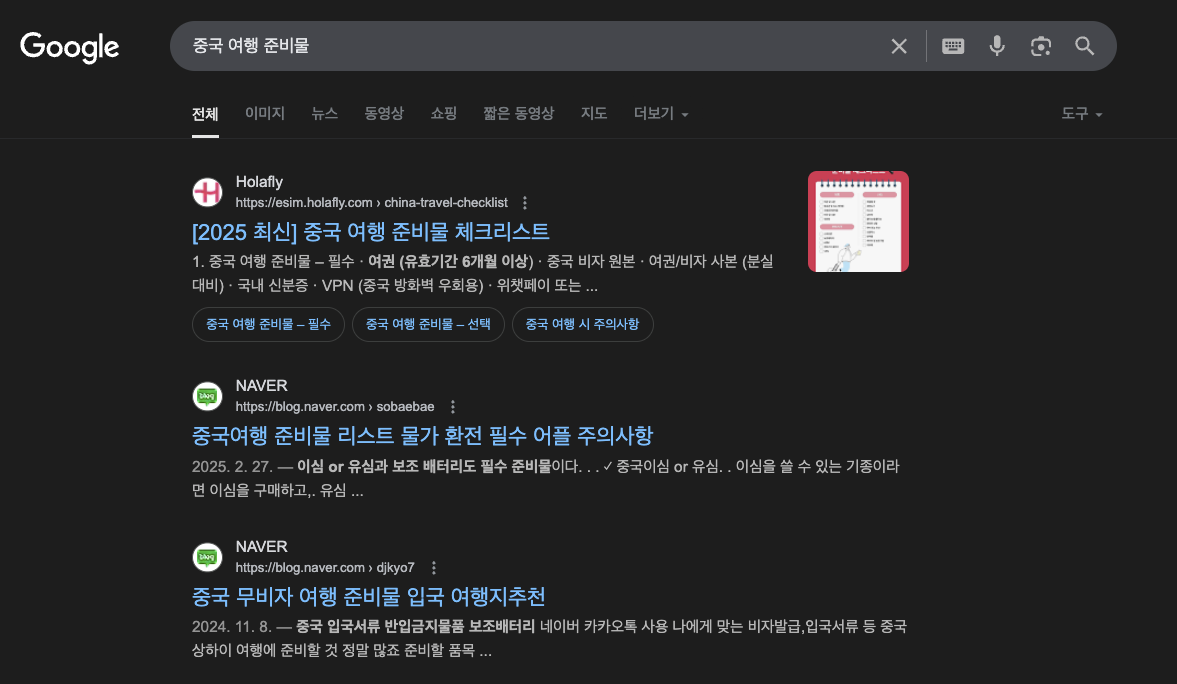Switch to the 쇼핑 tab
This screenshot has height=684, width=1177.
pos(444,113)
